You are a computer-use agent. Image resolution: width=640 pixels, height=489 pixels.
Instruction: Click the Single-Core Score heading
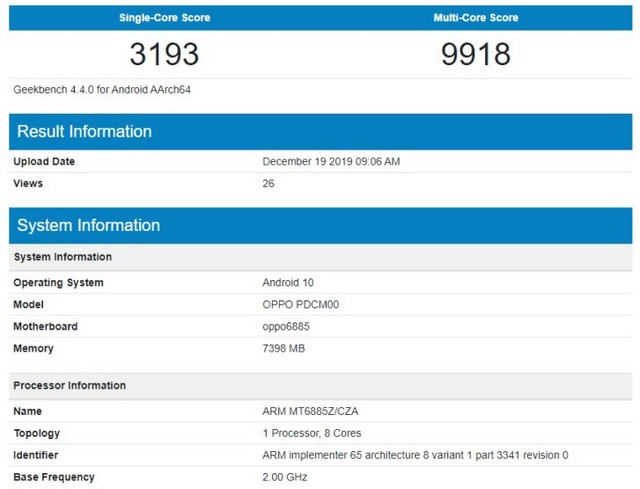click(164, 18)
